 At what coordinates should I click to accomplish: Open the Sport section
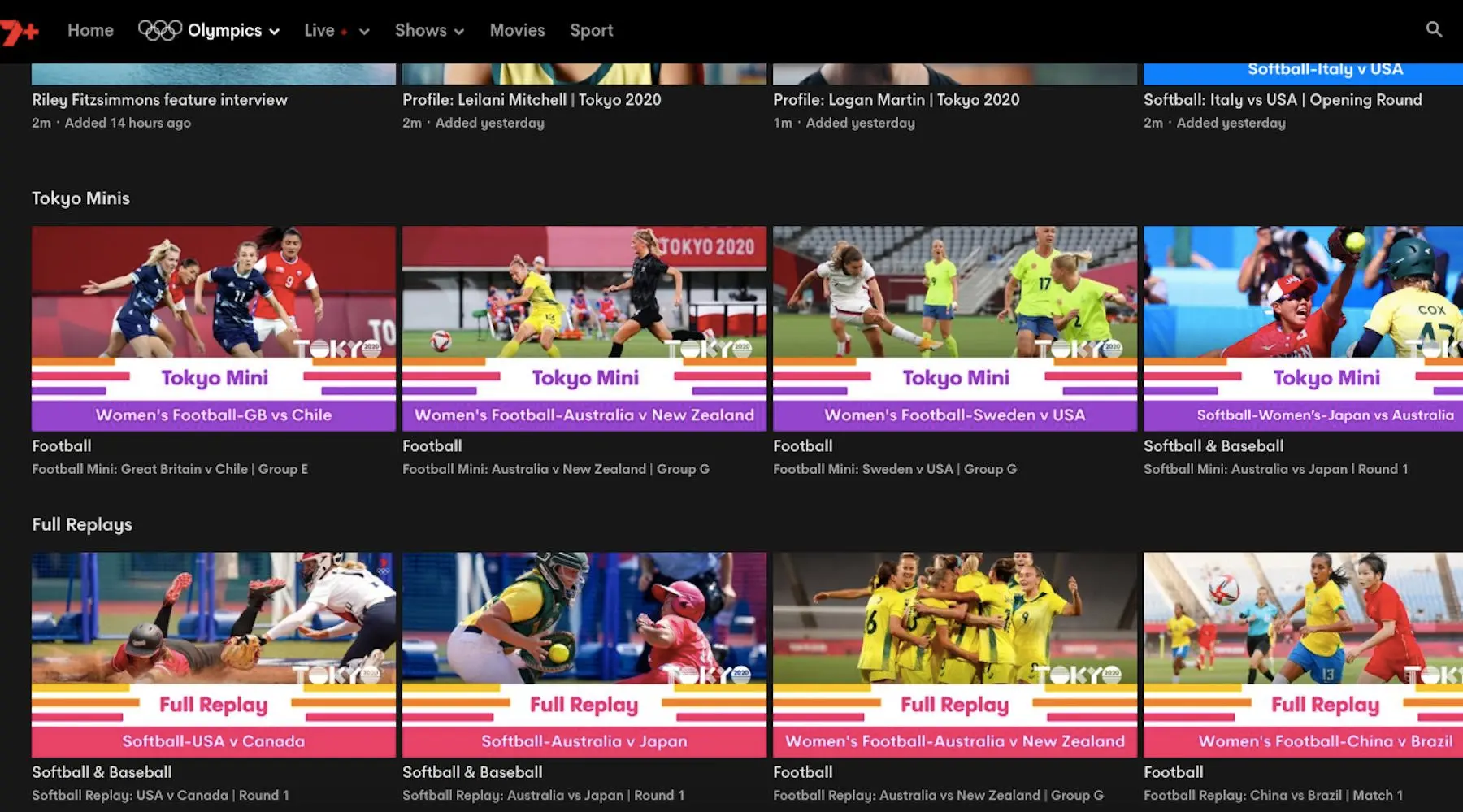pos(591,30)
